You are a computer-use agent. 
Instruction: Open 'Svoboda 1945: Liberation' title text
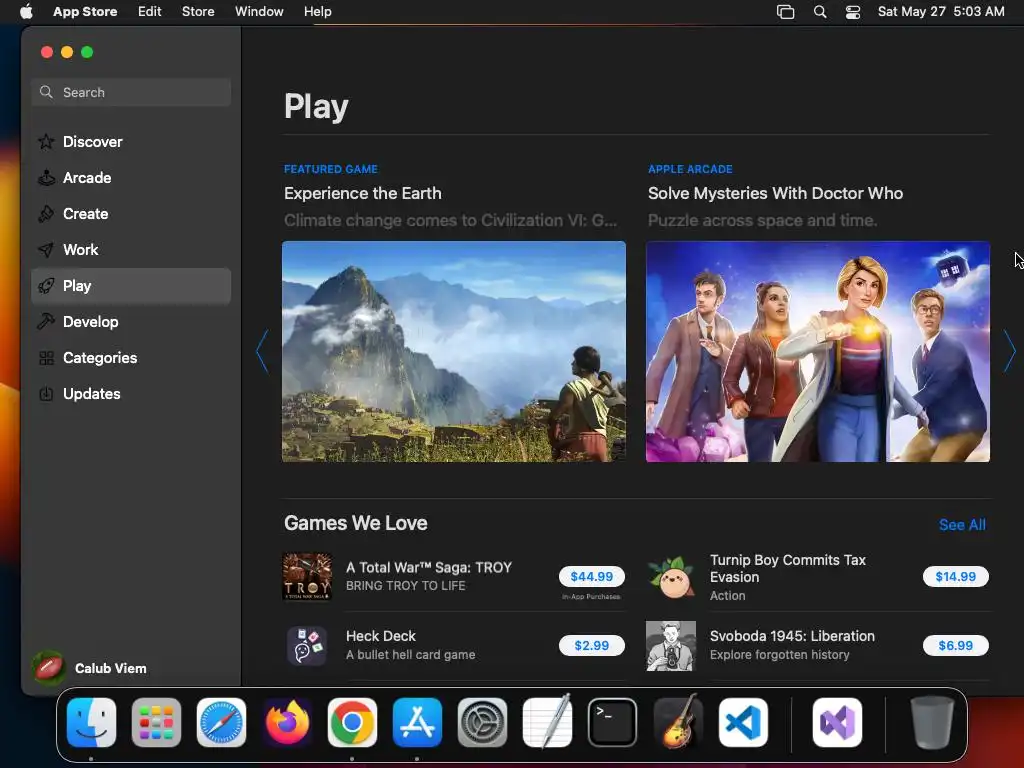[792, 636]
